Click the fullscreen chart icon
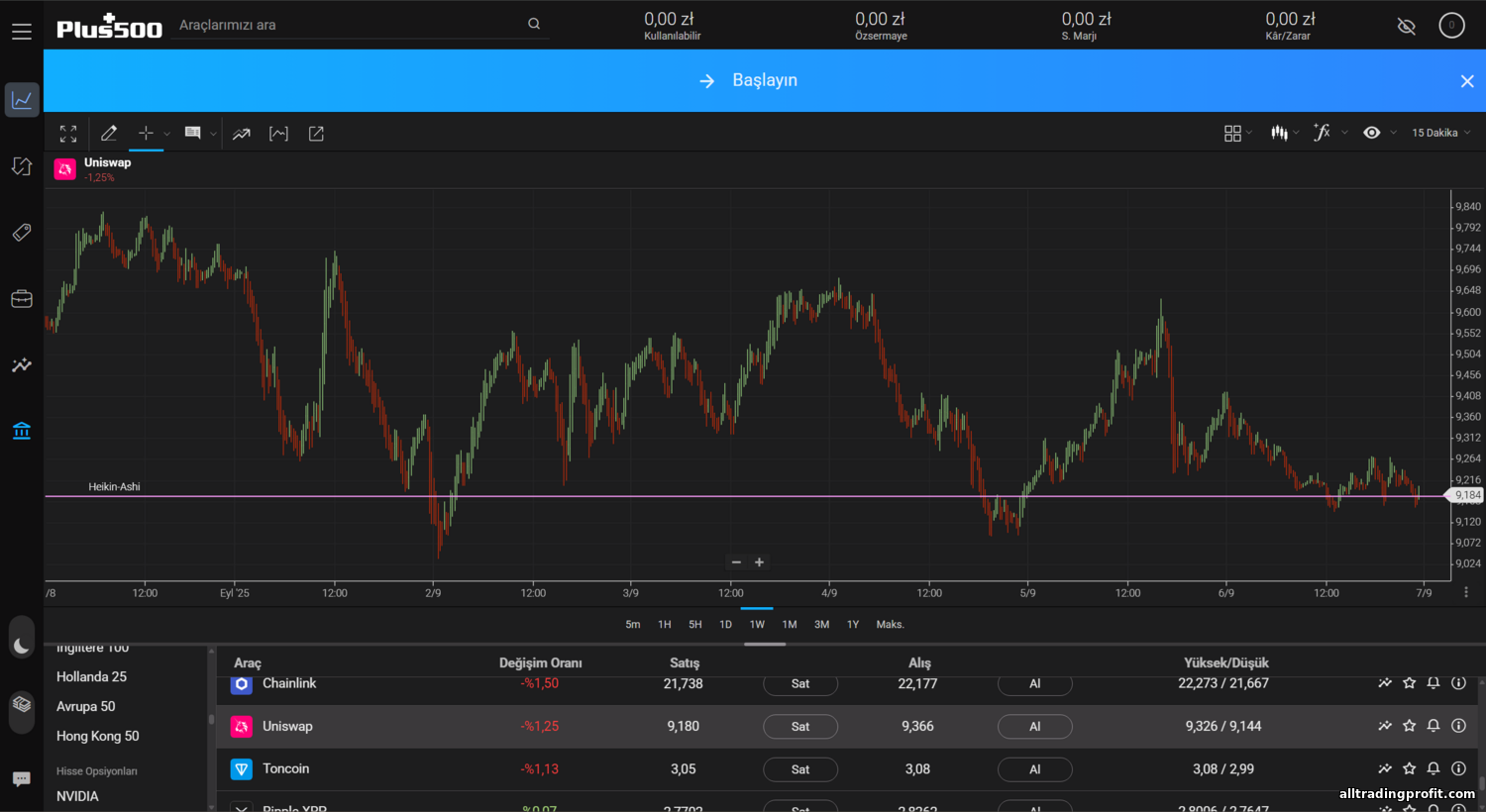 [68, 134]
